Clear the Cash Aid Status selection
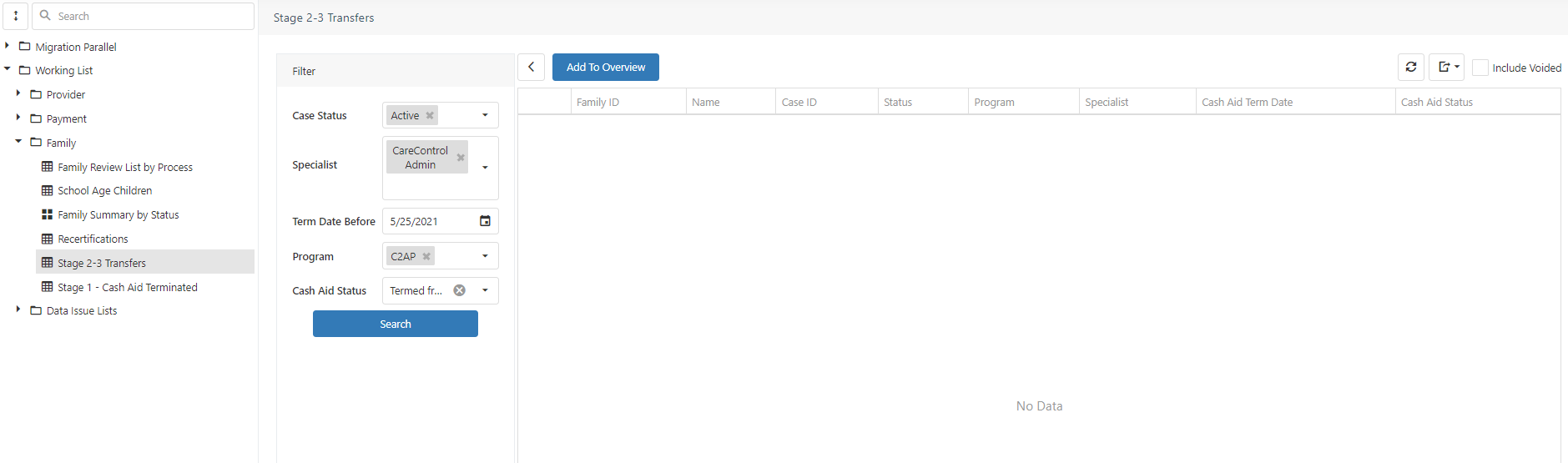This screenshot has height=463, width=1568. (459, 290)
